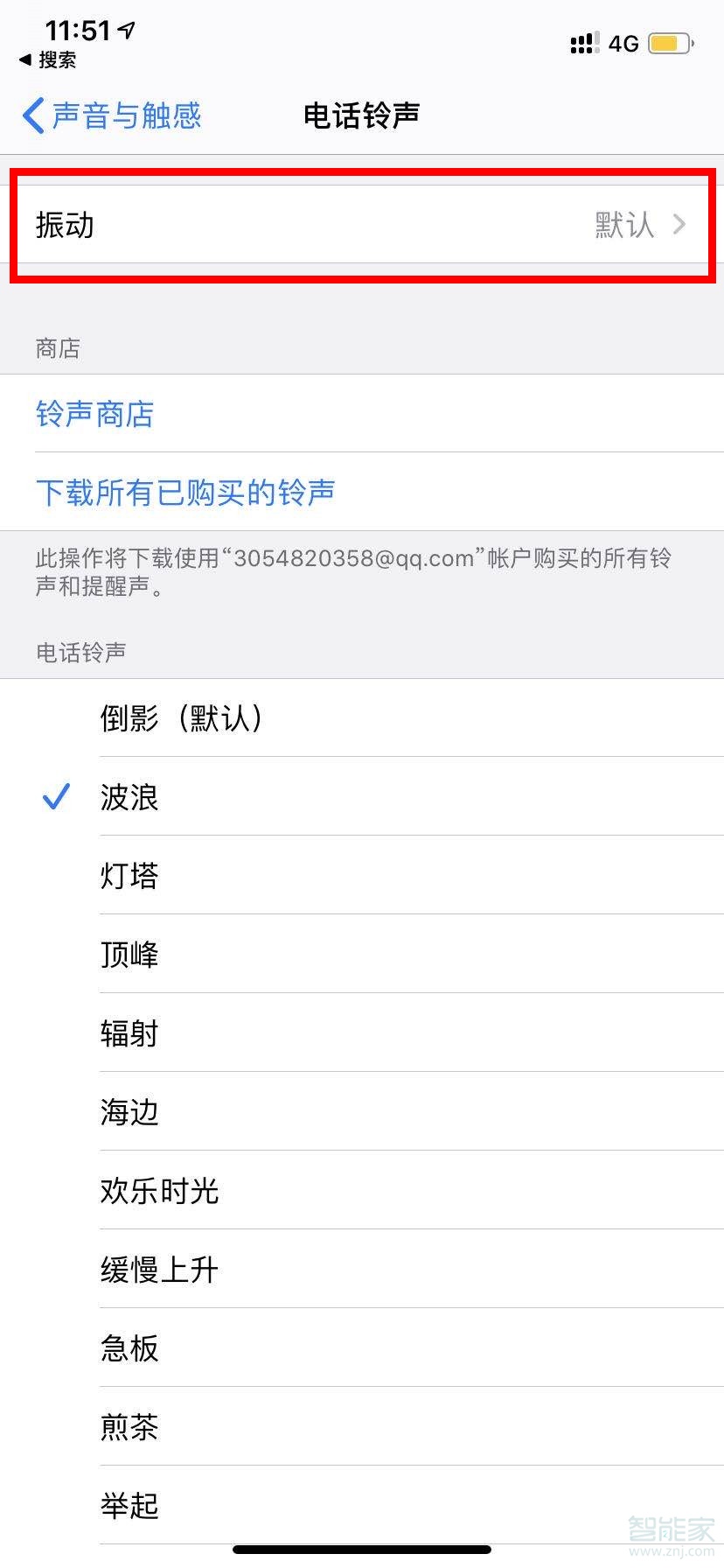Expand the 默认 vibration option
Image resolution: width=724 pixels, height=1568 pixels.
coord(624,225)
